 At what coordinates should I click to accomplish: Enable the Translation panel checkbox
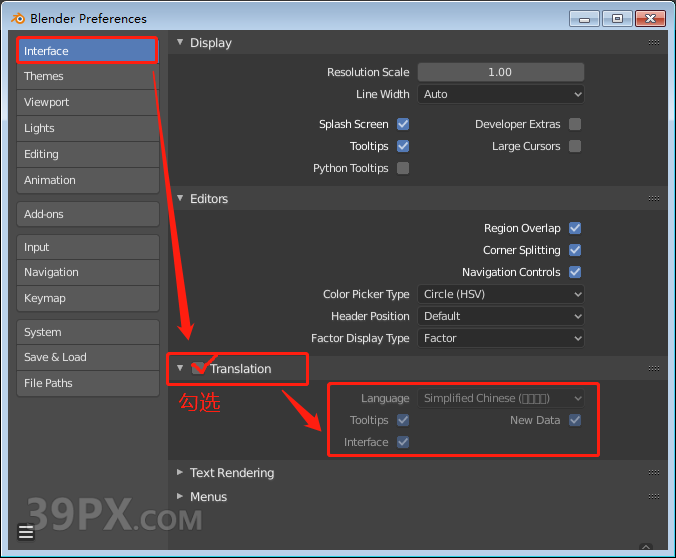pos(198,369)
